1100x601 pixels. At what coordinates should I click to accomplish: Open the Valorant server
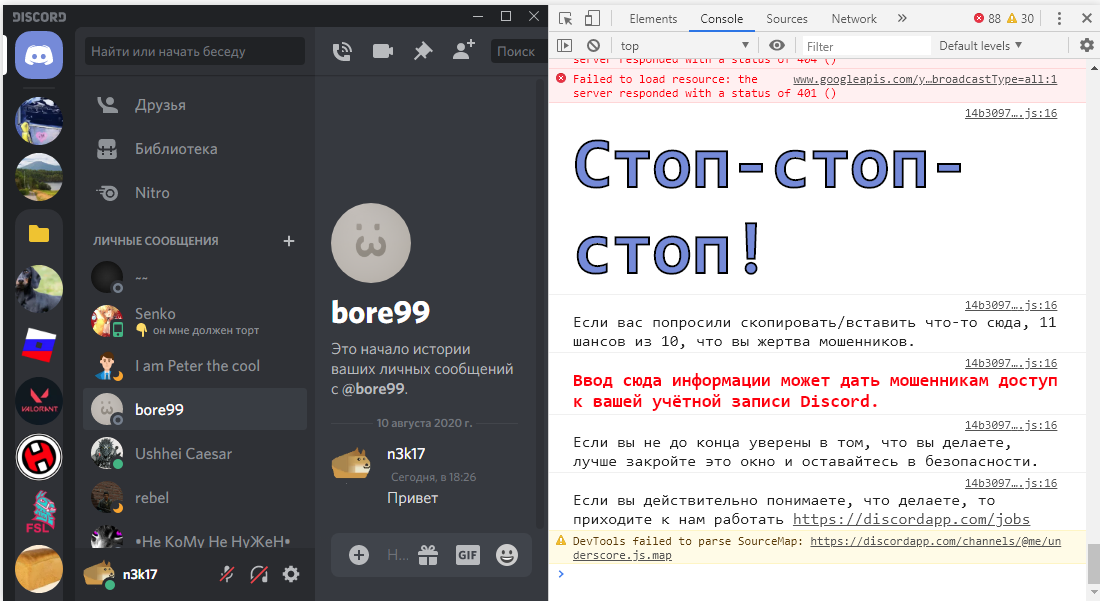[39, 401]
